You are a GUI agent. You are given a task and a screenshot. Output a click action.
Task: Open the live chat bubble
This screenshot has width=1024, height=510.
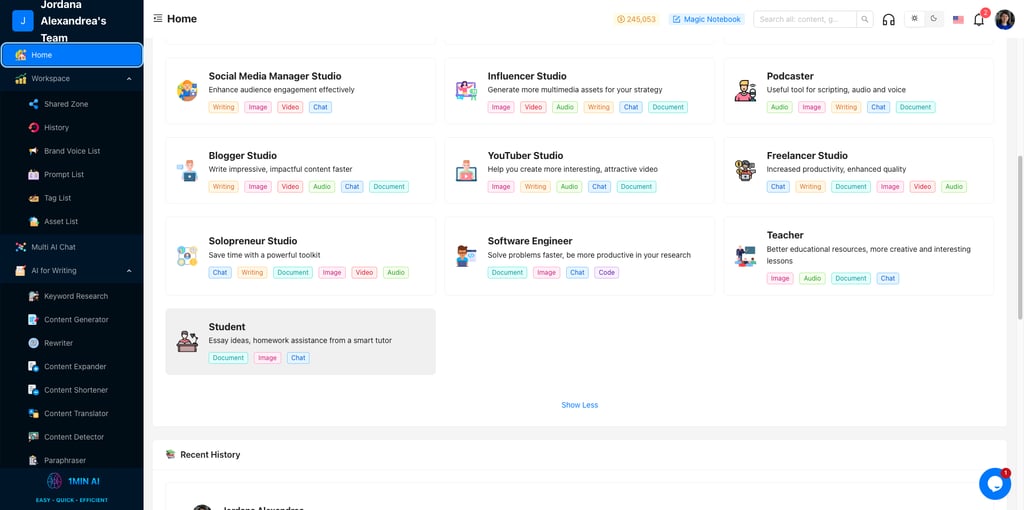995,484
